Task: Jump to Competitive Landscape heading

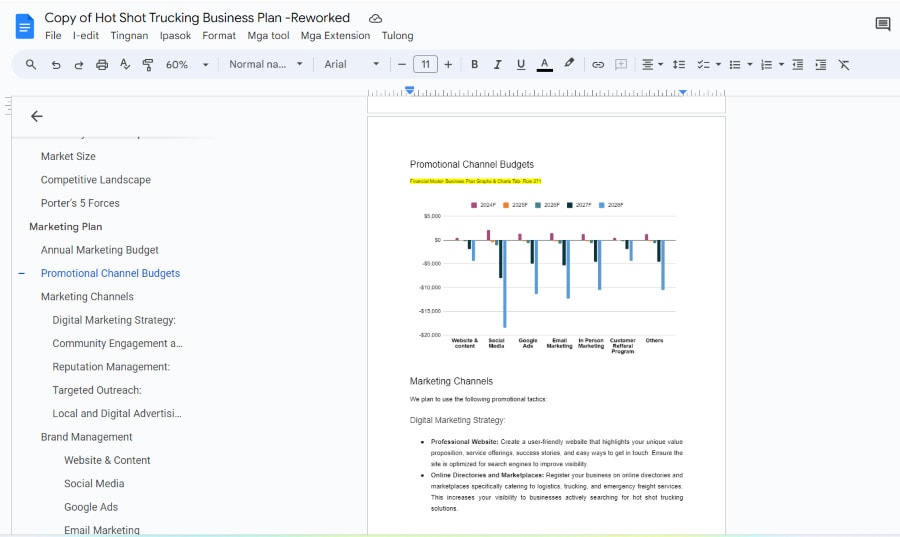Action: pyautogui.click(x=95, y=180)
